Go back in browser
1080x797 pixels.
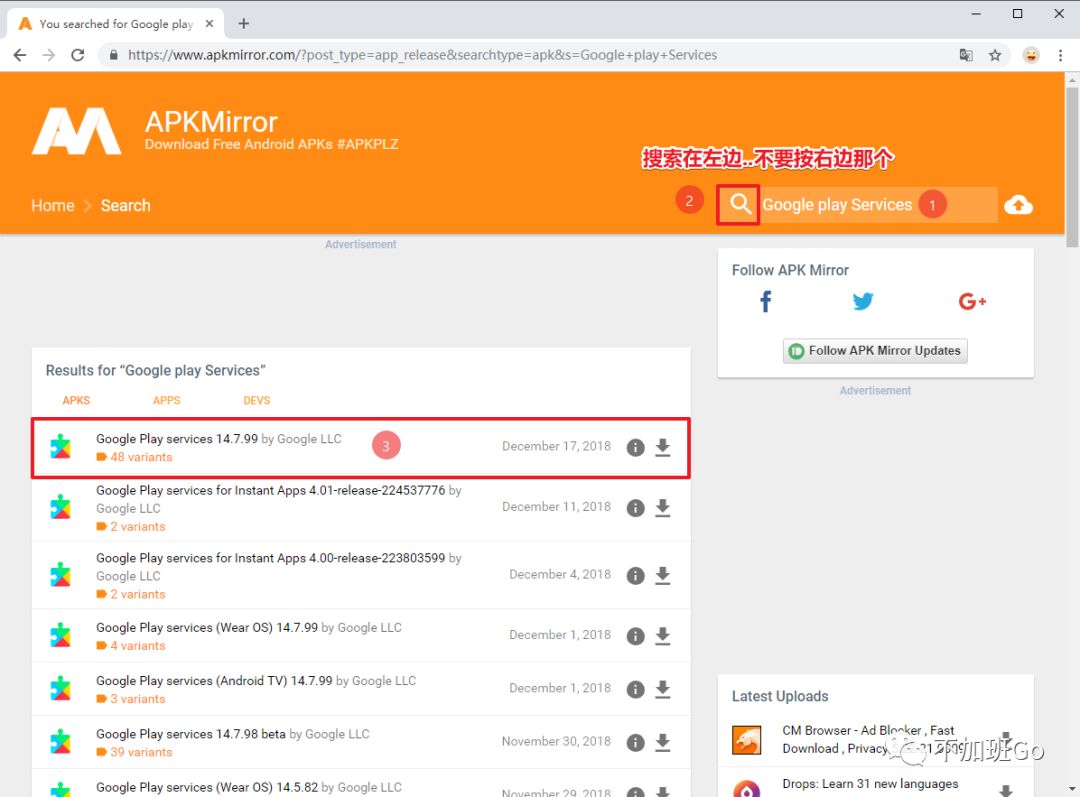(x=20, y=55)
